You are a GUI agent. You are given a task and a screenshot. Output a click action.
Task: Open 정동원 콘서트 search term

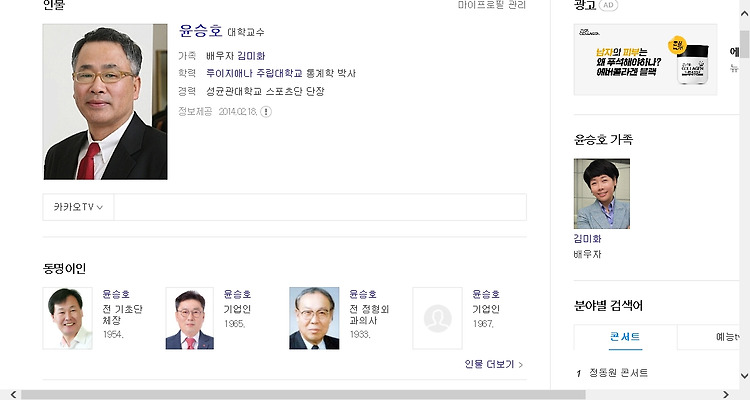(618, 373)
